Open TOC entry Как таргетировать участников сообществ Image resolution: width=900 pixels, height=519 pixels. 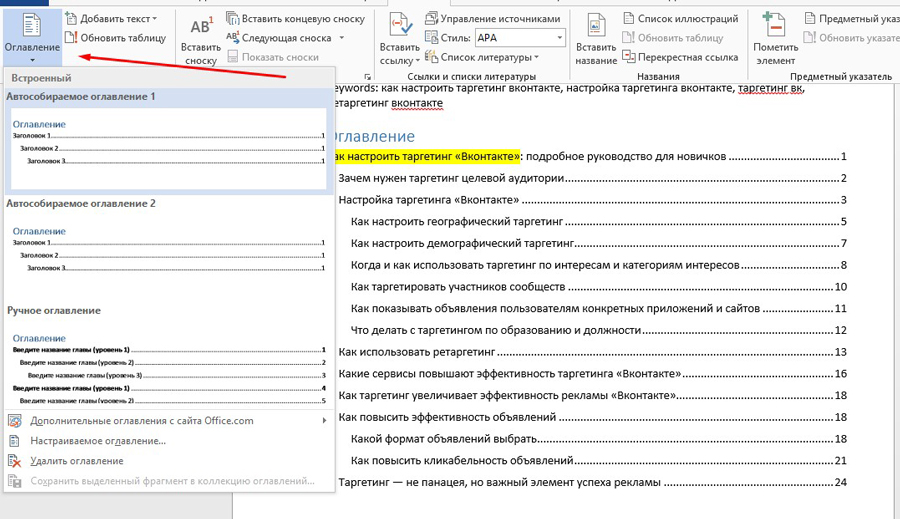coord(599,286)
